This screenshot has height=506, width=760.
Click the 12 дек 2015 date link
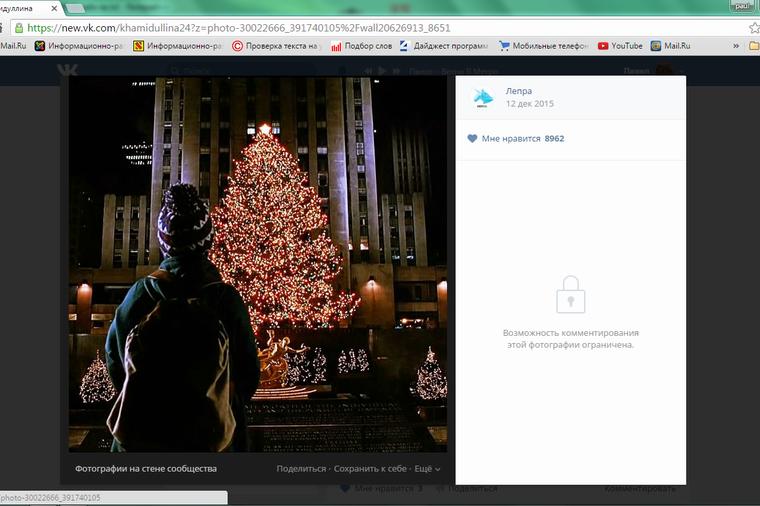(x=529, y=104)
